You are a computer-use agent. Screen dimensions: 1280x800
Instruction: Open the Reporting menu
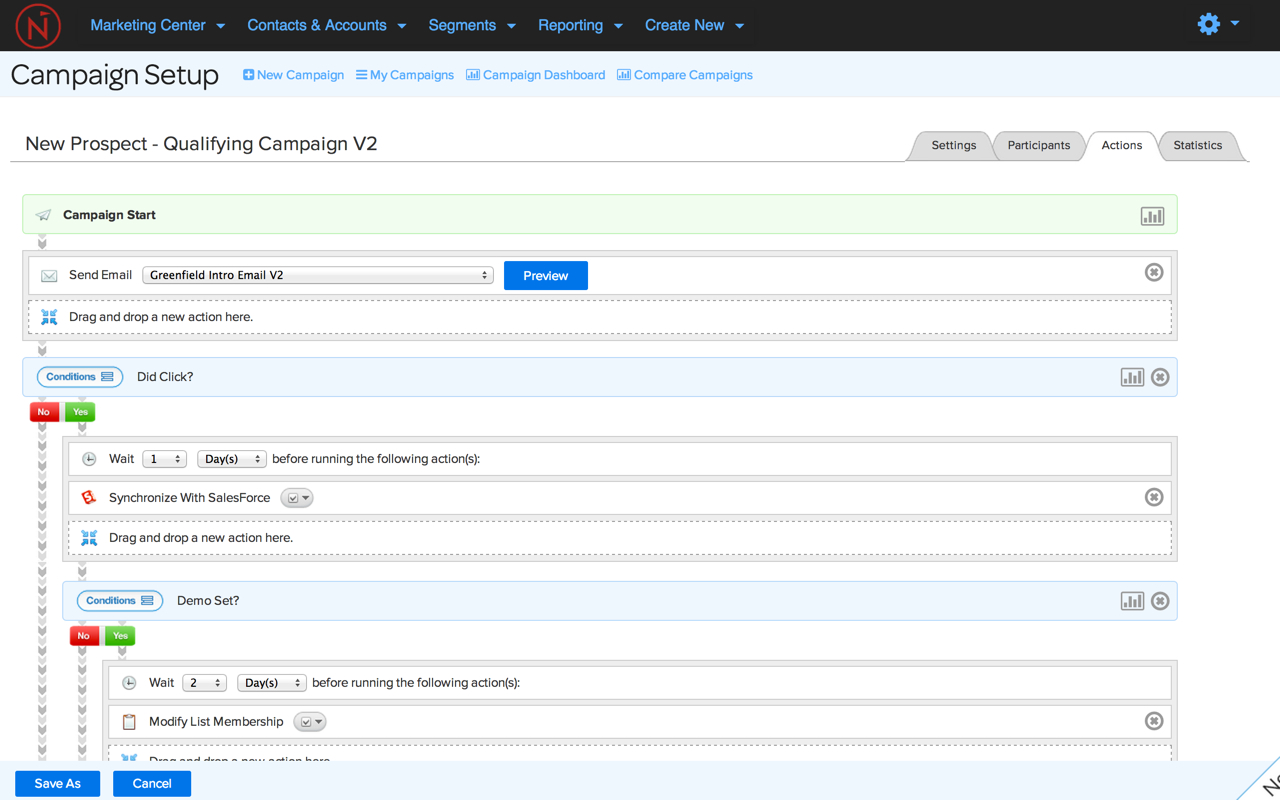coord(580,25)
